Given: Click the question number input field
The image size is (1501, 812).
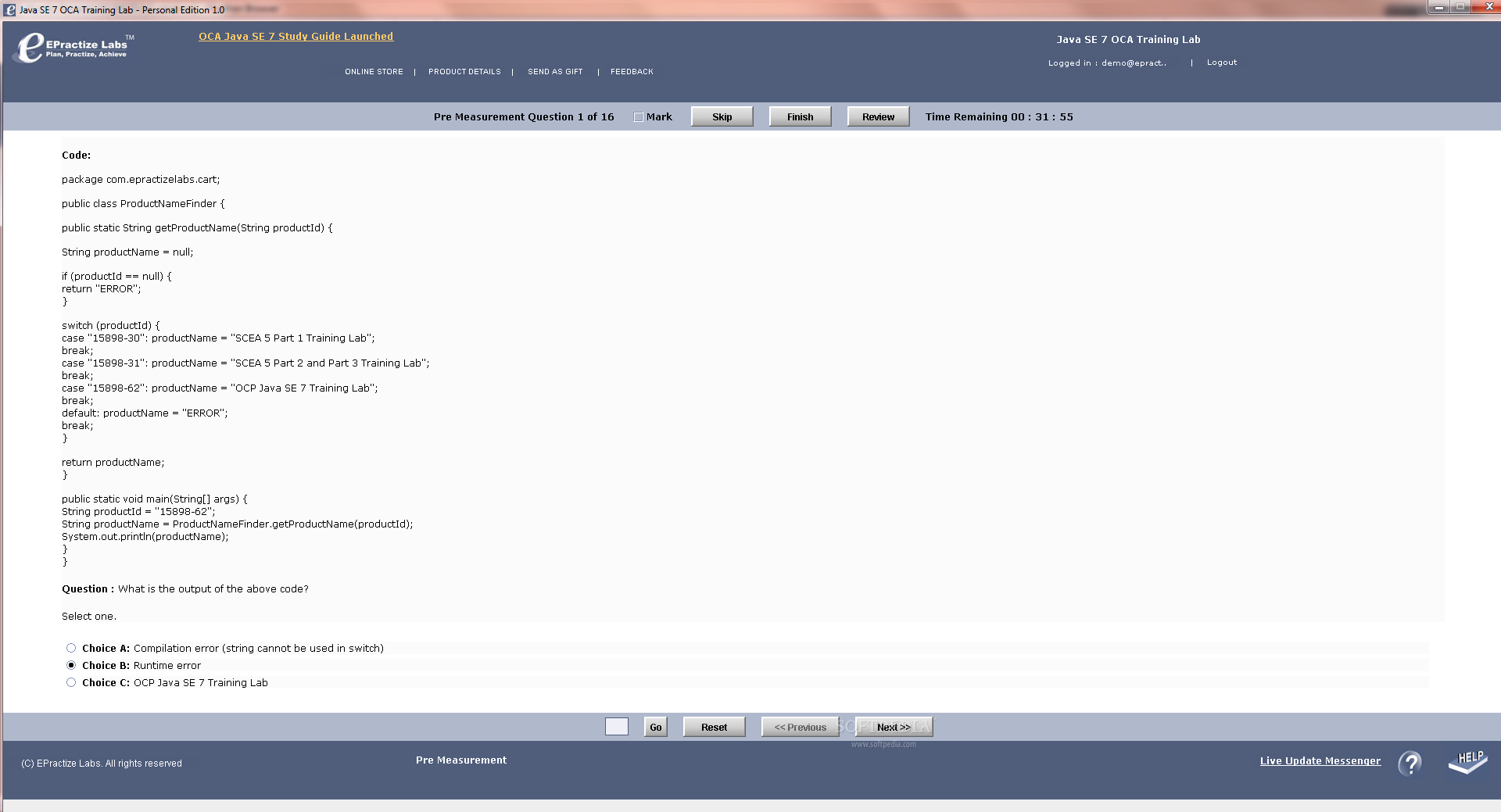Looking at the screenshot, I should (617, 727).
